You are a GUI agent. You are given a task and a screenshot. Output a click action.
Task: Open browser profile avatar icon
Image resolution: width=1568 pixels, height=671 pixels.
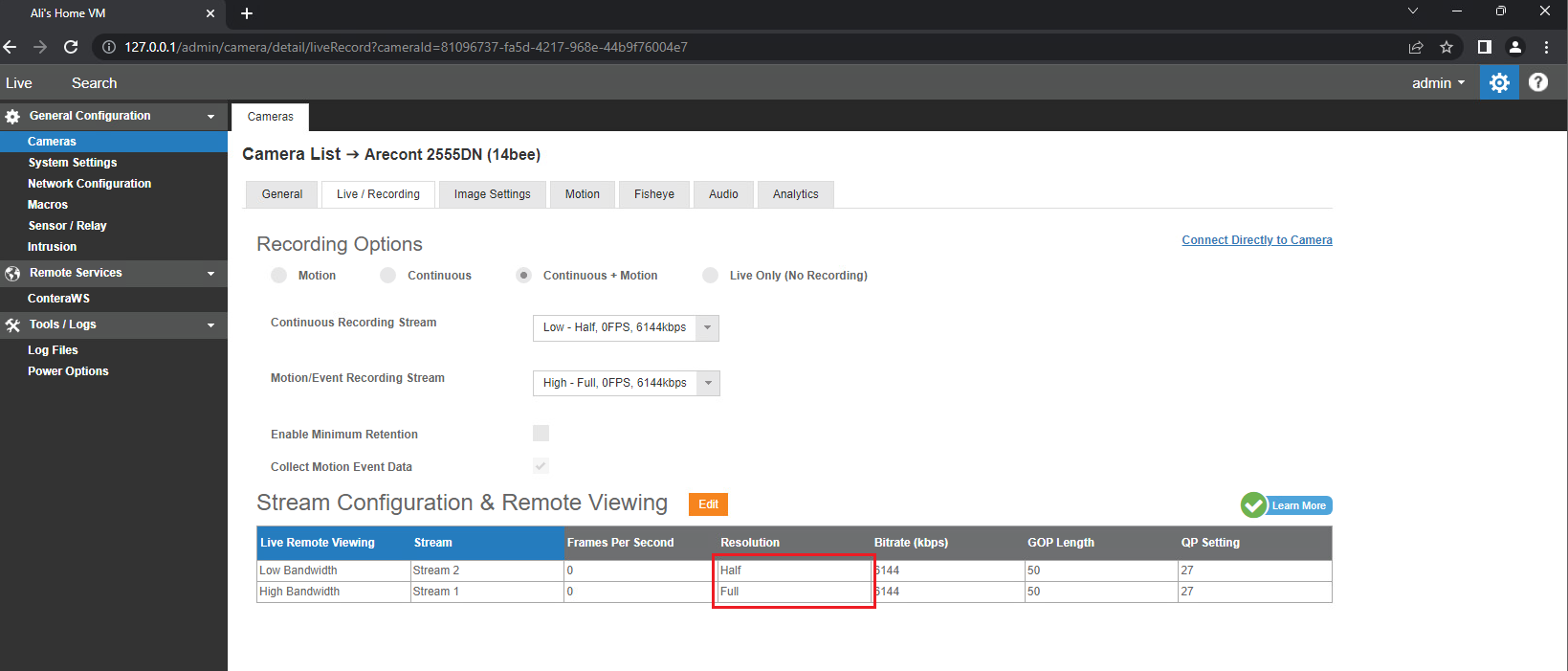point(1515,47)
